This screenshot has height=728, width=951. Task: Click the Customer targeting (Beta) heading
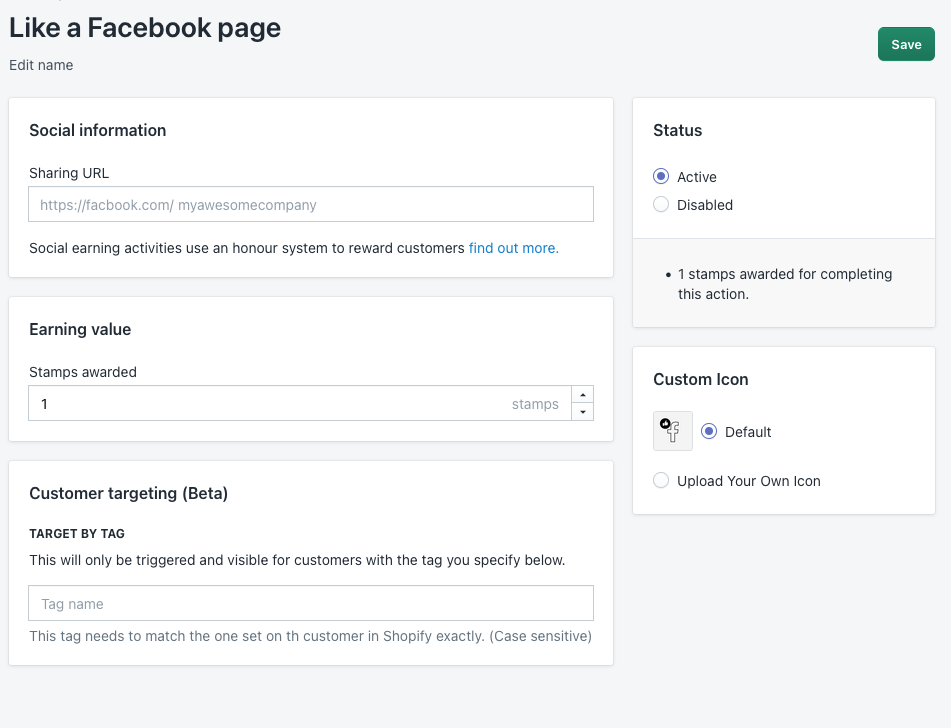[129, 493]
